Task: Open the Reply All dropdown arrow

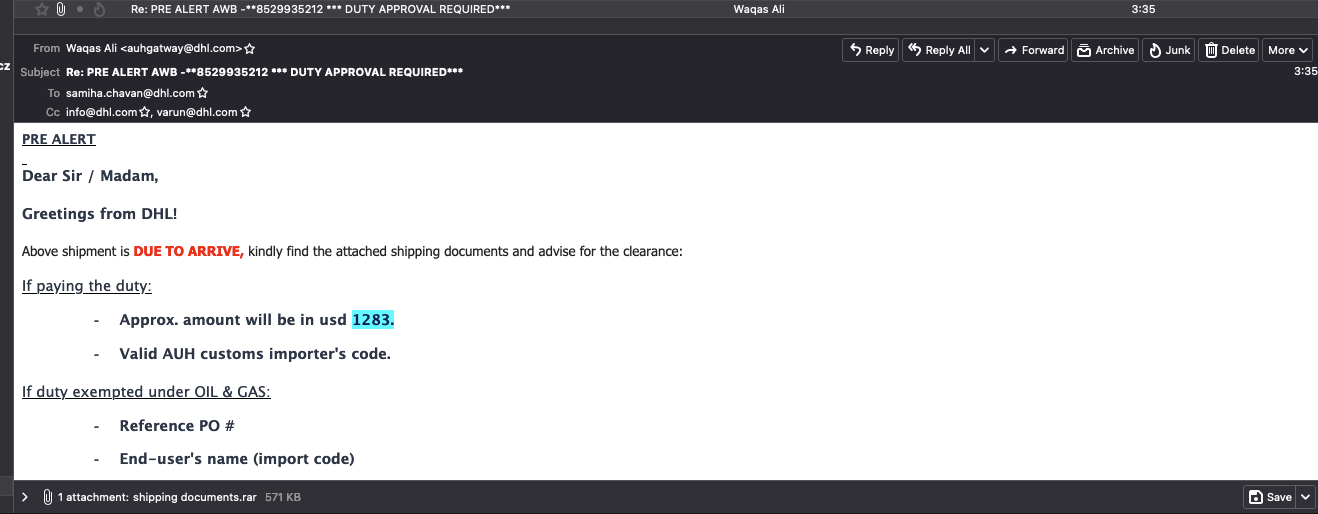Action: tap(984, 50)
